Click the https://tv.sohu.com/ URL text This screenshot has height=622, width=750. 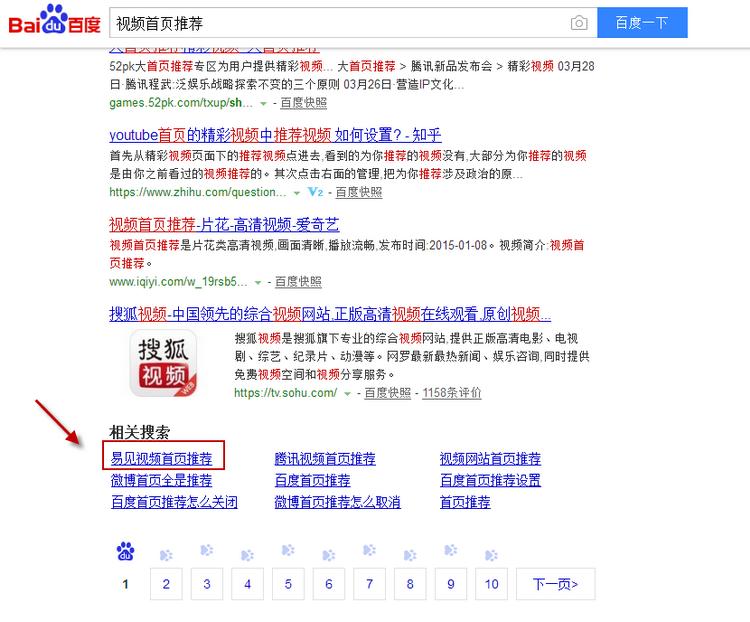tap(286, 393)
